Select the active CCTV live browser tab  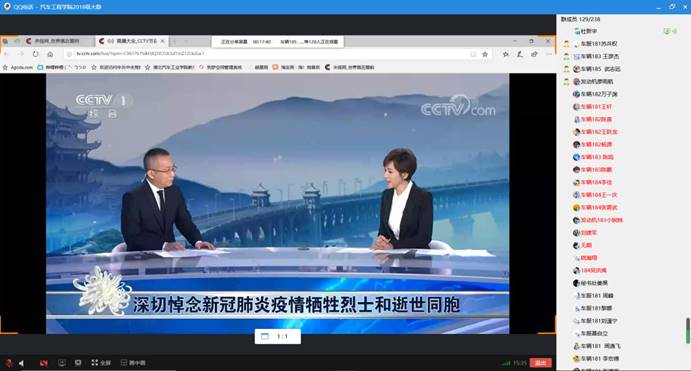132,41
